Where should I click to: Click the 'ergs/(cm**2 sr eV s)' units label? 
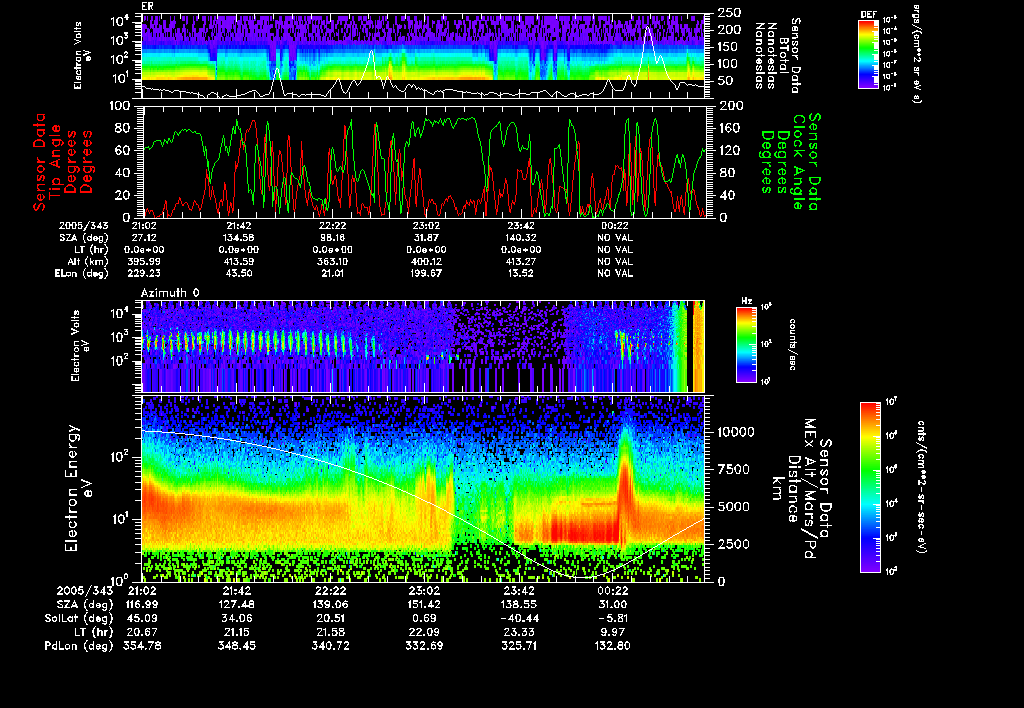tap(916, 54)
